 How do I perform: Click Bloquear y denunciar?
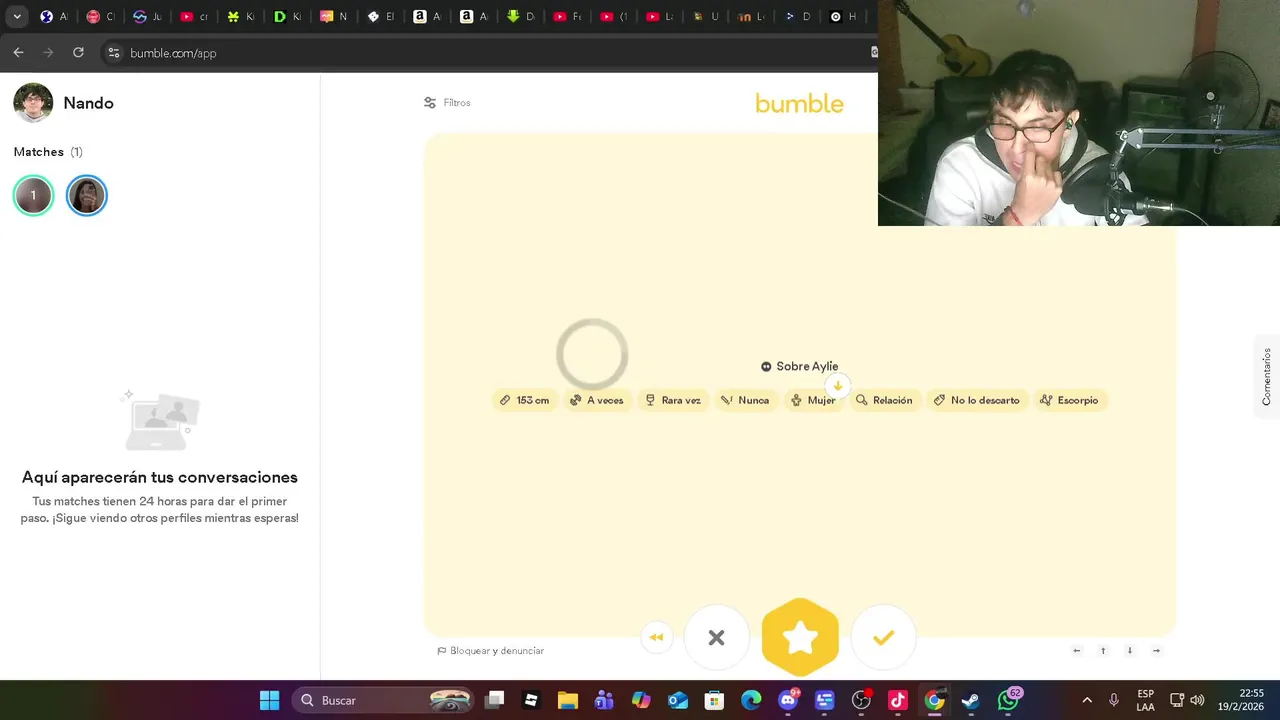click(490, 651)
